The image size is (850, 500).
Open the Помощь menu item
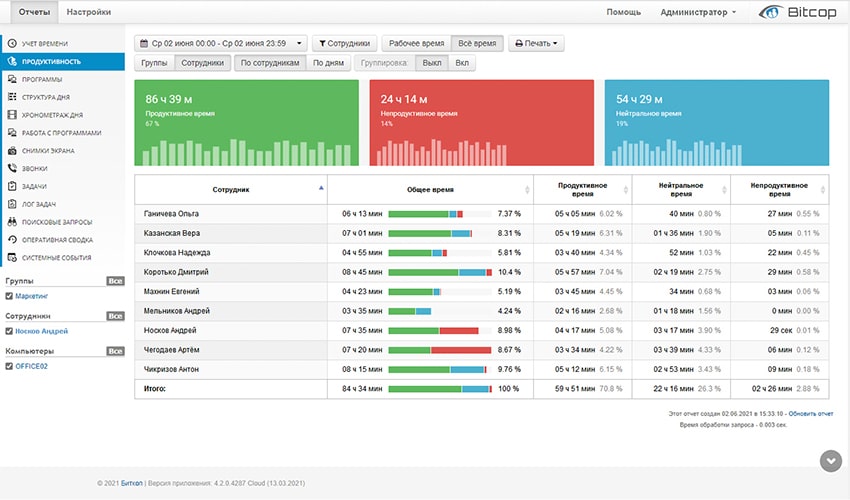coord(623,12)
